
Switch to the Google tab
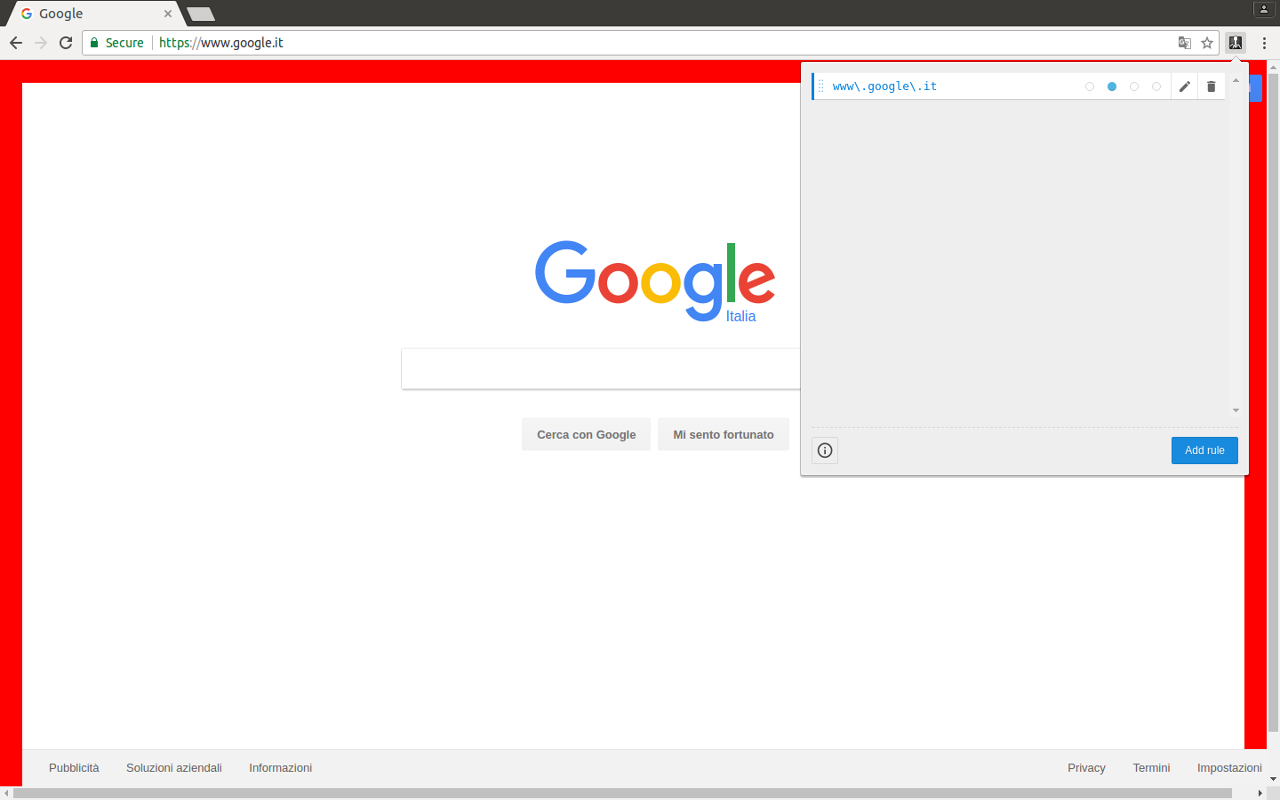[95, 14]
